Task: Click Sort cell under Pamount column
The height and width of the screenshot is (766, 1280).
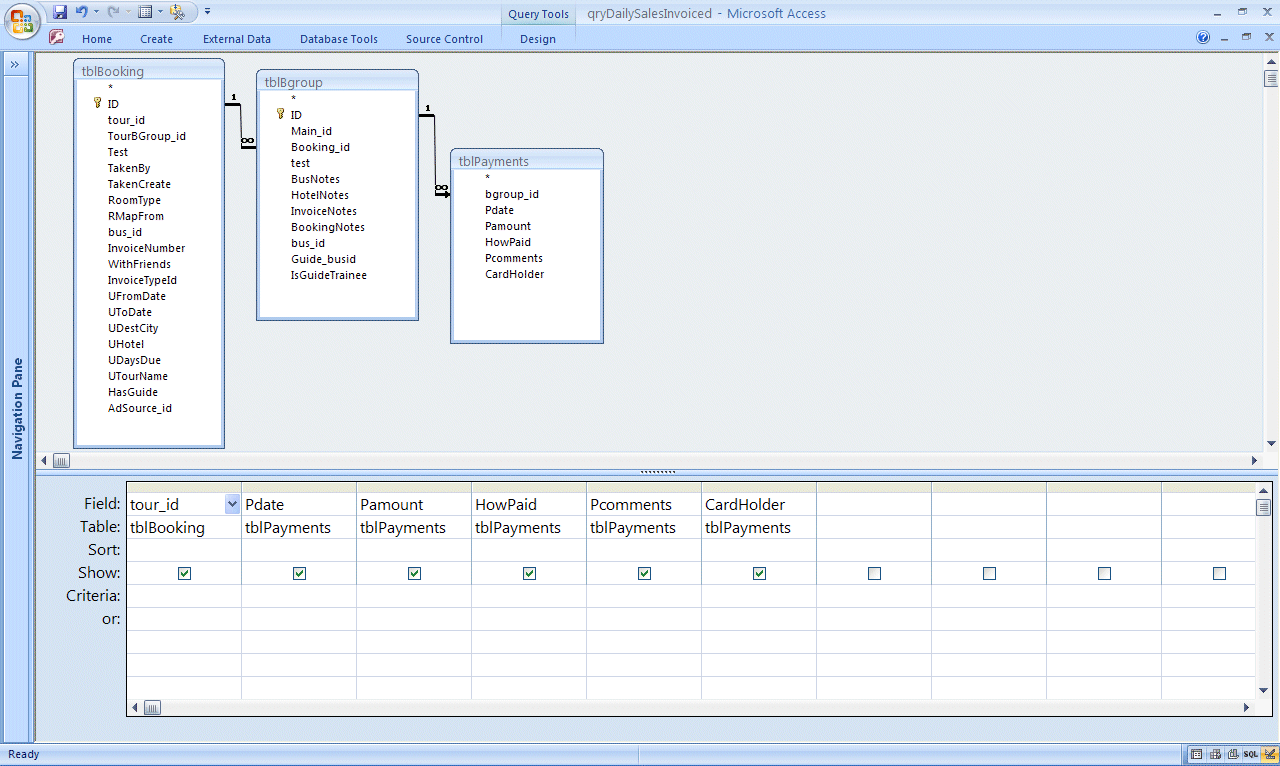Action: pos(414,550)
